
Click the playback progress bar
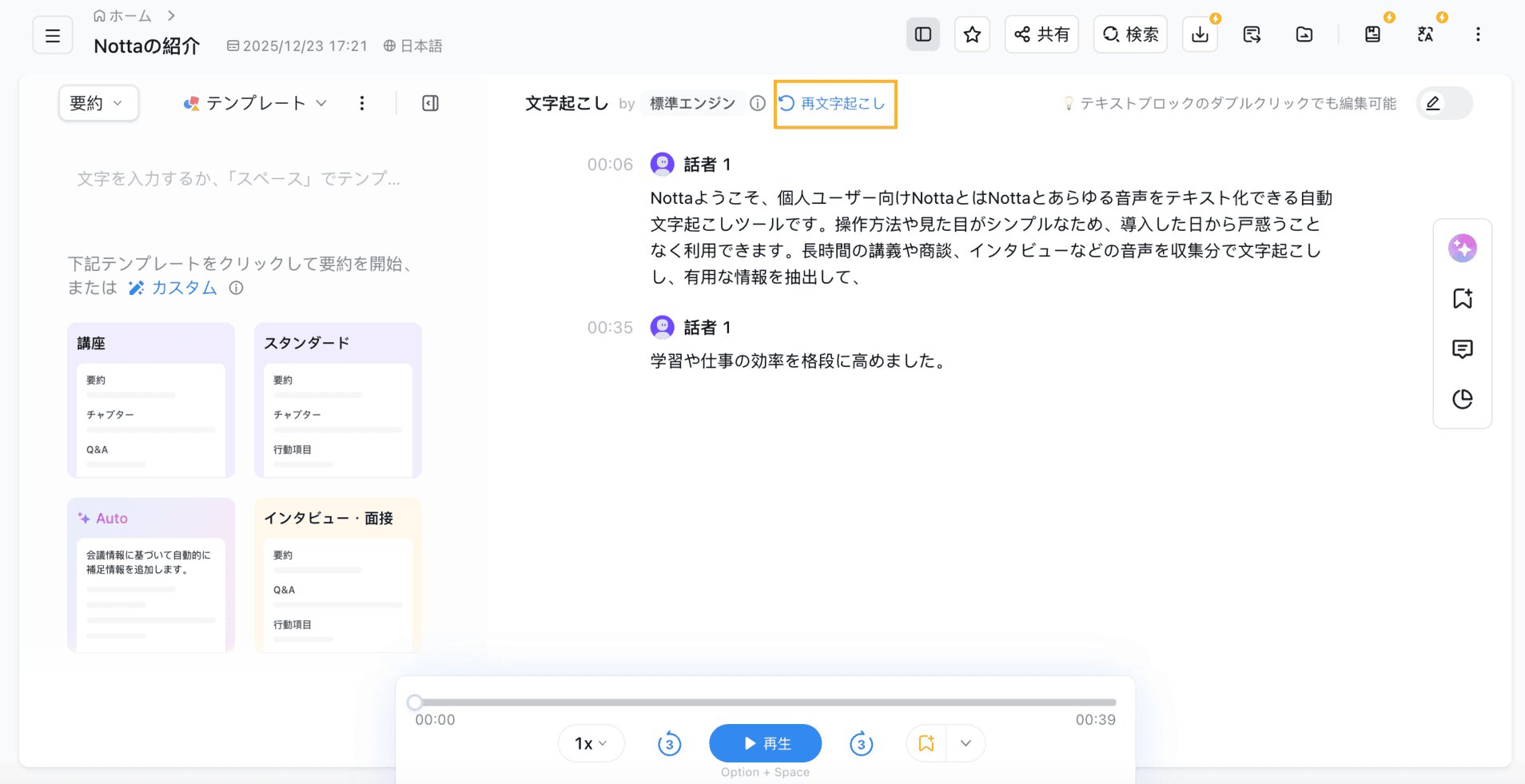tap(766, 702)
